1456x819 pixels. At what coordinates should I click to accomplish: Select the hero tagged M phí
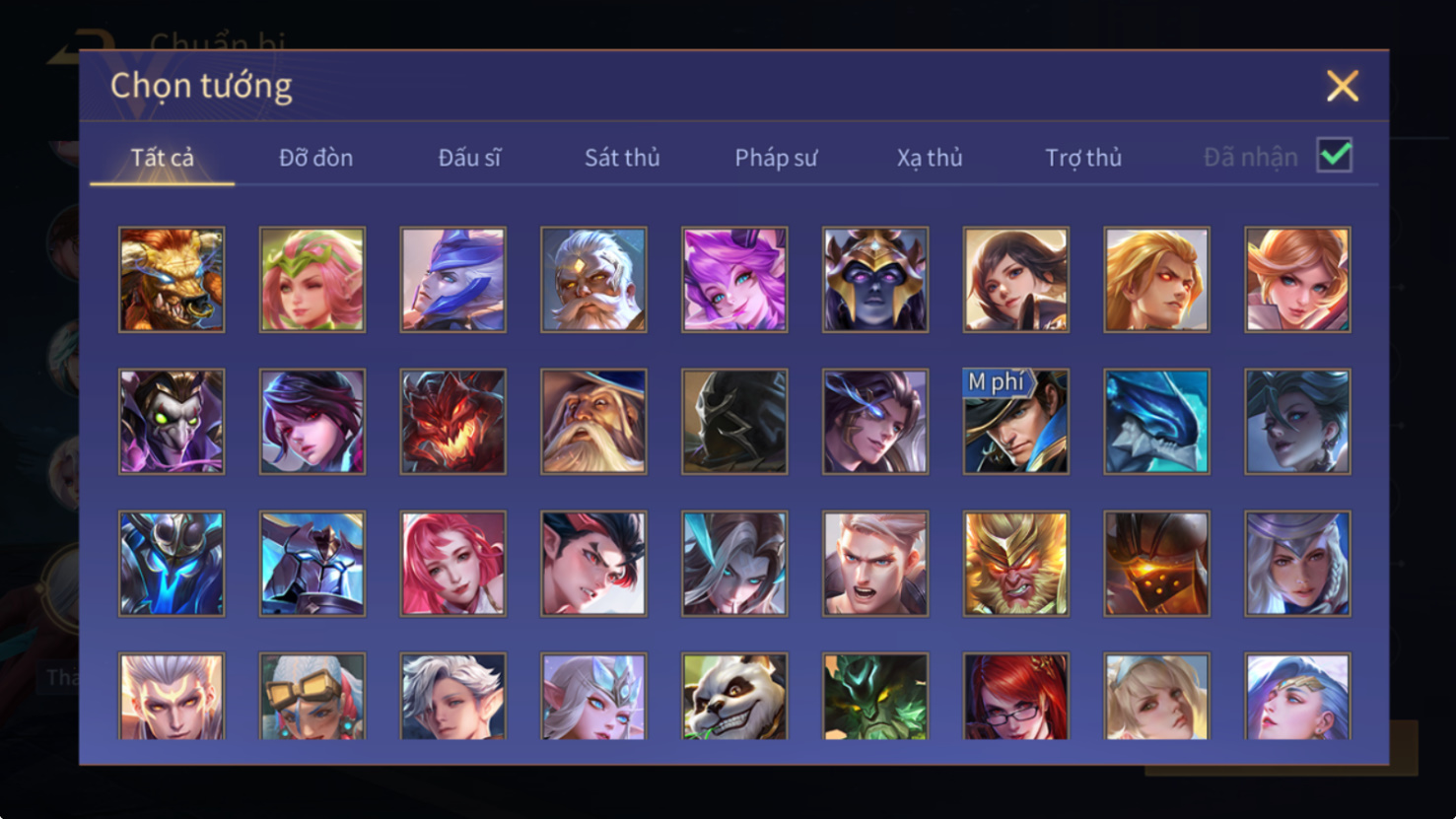point(1016,422)
